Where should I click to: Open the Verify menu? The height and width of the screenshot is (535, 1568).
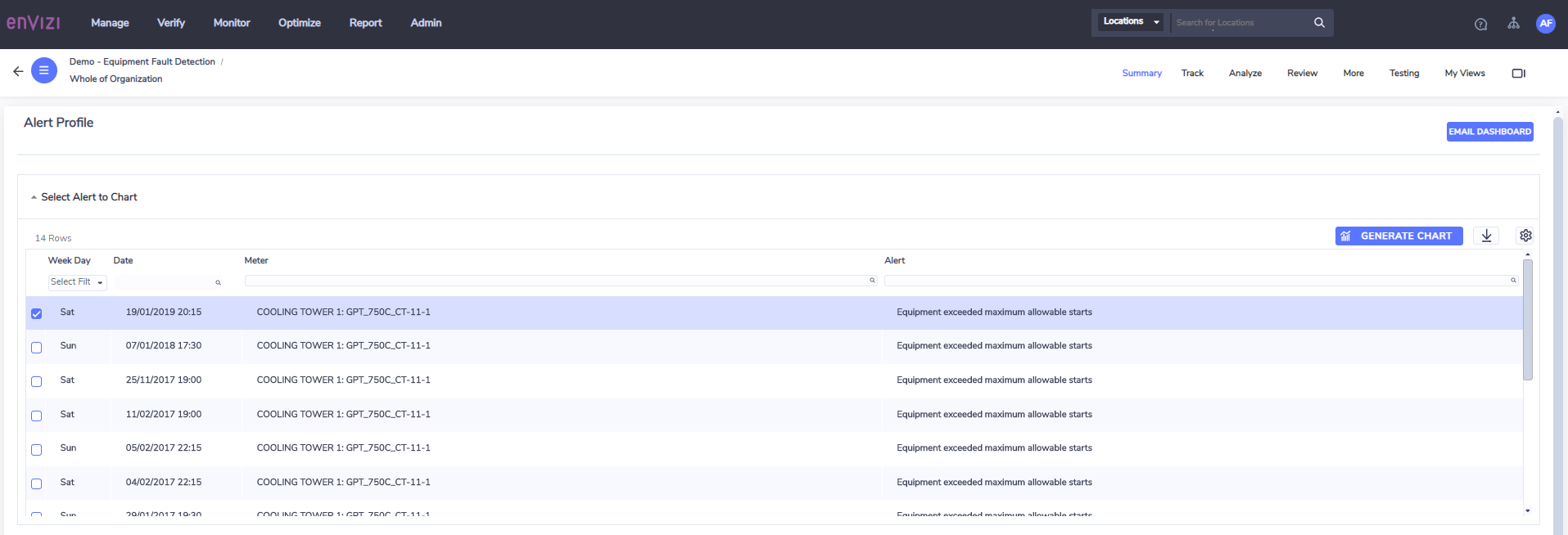point(171,23)
